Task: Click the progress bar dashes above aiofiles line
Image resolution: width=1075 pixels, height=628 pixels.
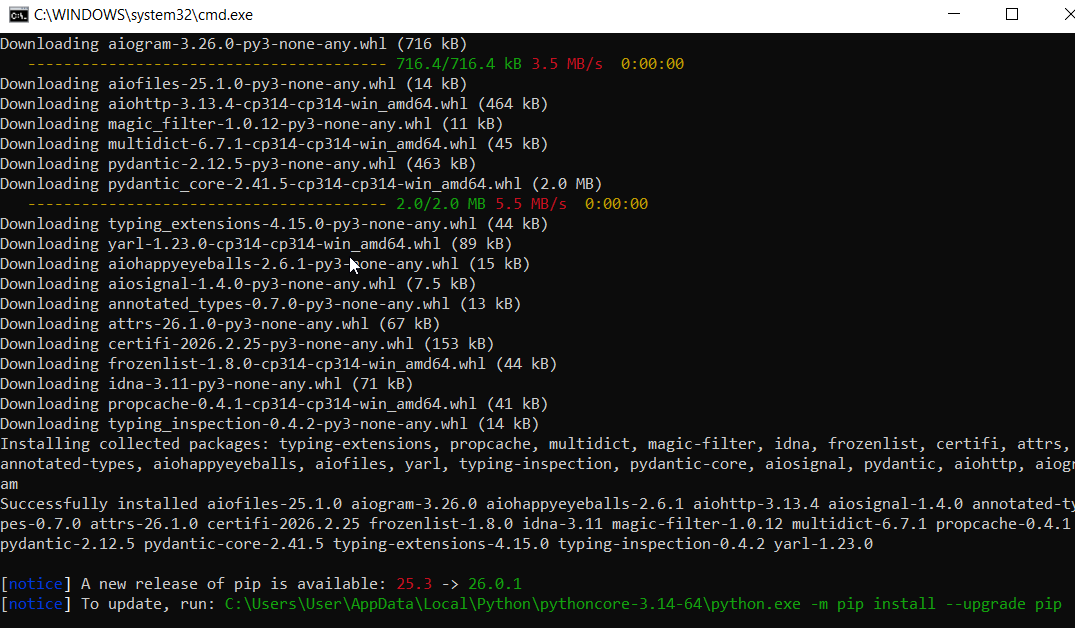Action: click(x=207, y=64)
